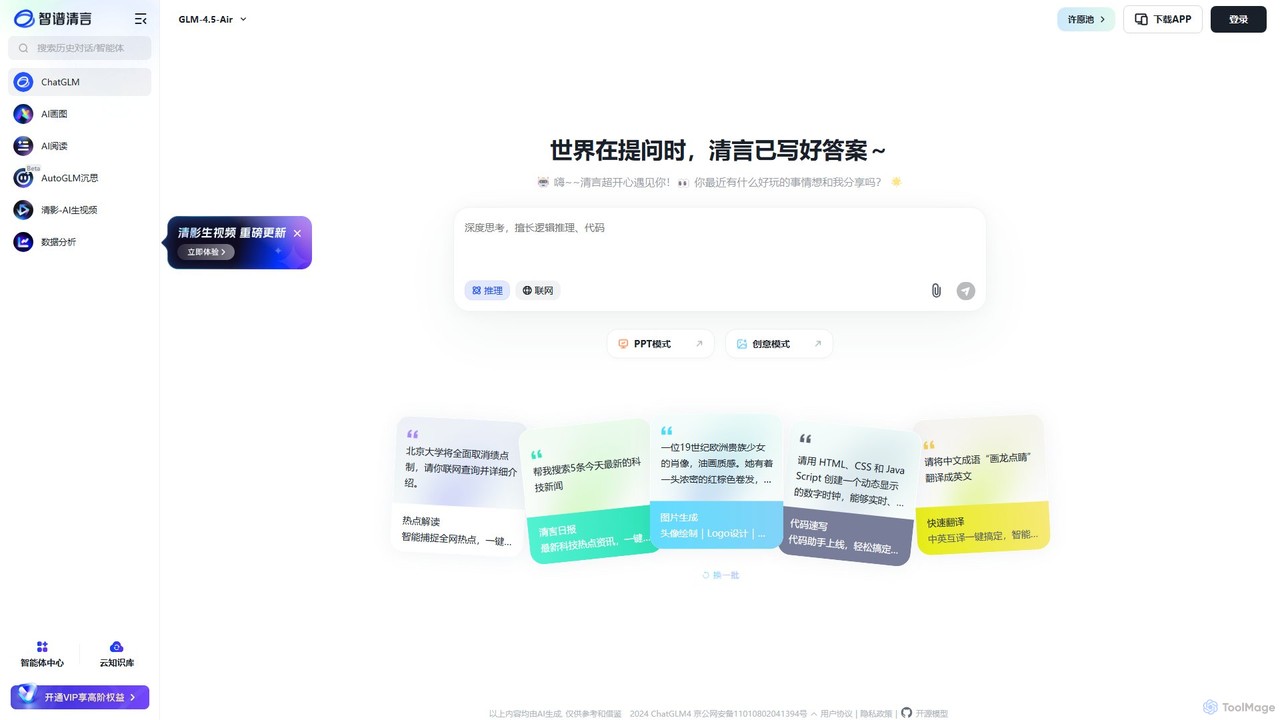Viewport: 1280px width, 720px height.
Task: Click the 下载APP button
Action: (x=1163, y=19)
